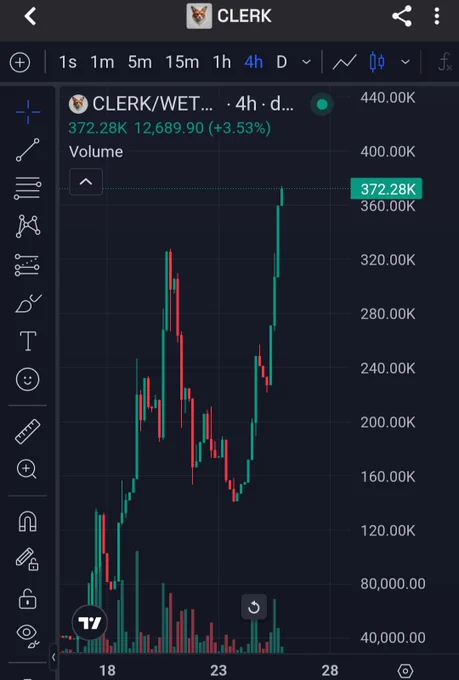The width and height of the screenshot is (459, 680).
Task: Choose the XABCD pattern tool
Action: pos(28,226)
